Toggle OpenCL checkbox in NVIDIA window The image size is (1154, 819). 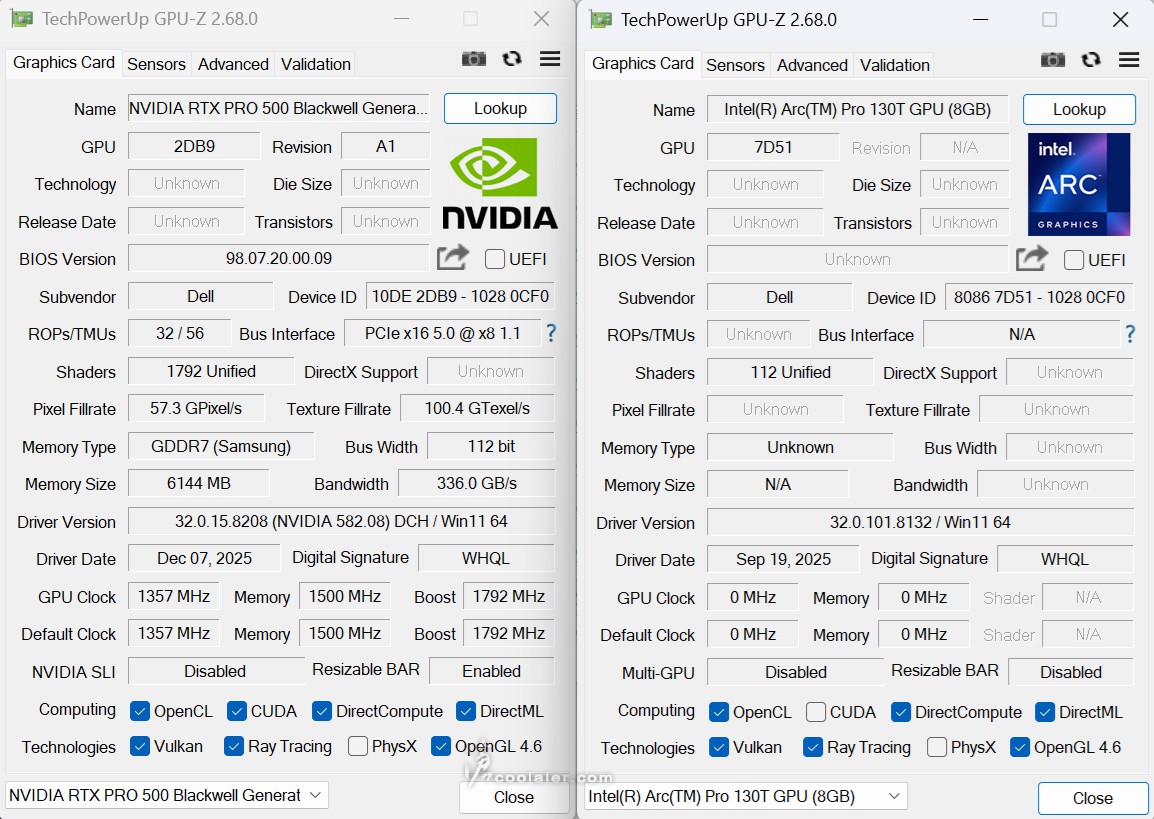pyautogui.click(x=140, y=711)
